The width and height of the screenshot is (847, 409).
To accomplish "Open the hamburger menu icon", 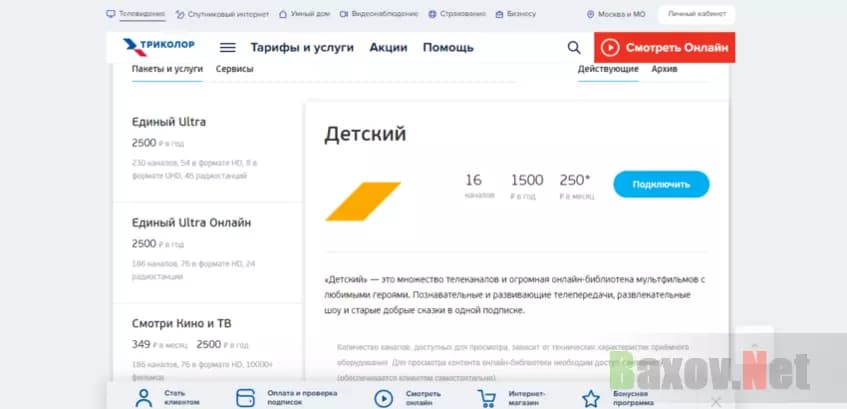I will (x=227, y=48).
